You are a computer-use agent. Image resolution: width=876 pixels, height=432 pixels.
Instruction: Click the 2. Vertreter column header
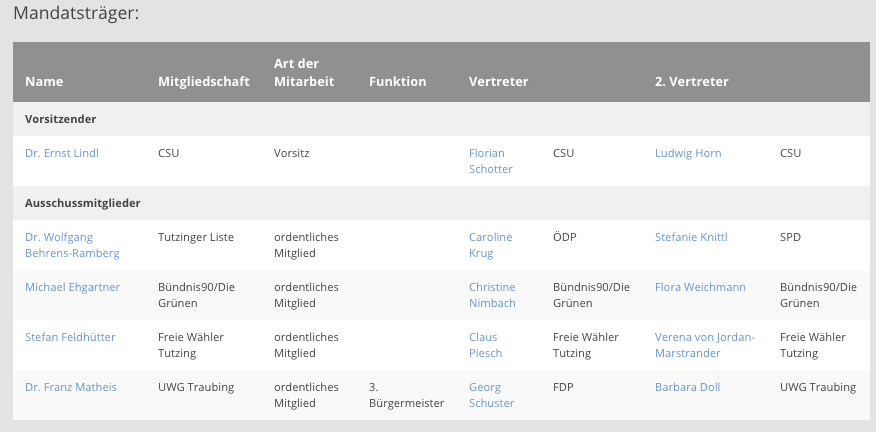pos(691,81)
